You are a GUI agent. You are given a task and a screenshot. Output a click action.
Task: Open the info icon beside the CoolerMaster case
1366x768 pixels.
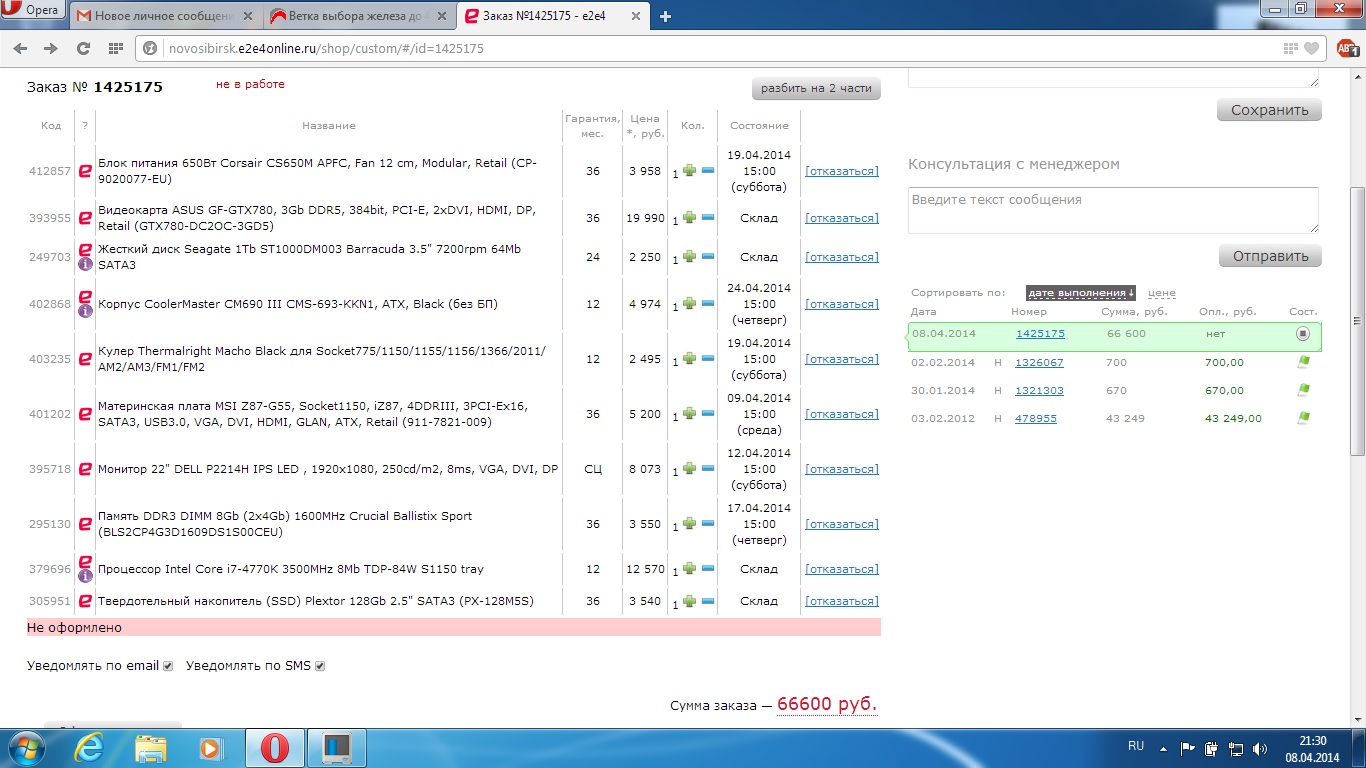[85, 311]
